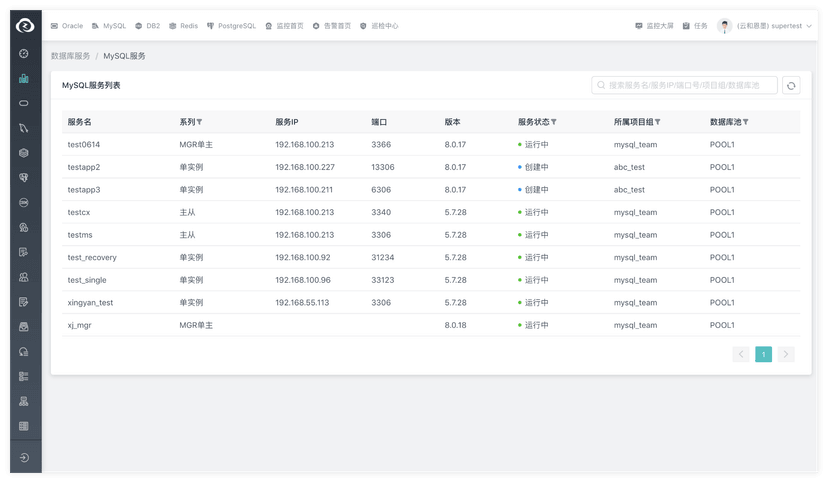This screenshot has height=483, width=828.
Task: Focus the service search input field
Action: click(x=684, y=85)
